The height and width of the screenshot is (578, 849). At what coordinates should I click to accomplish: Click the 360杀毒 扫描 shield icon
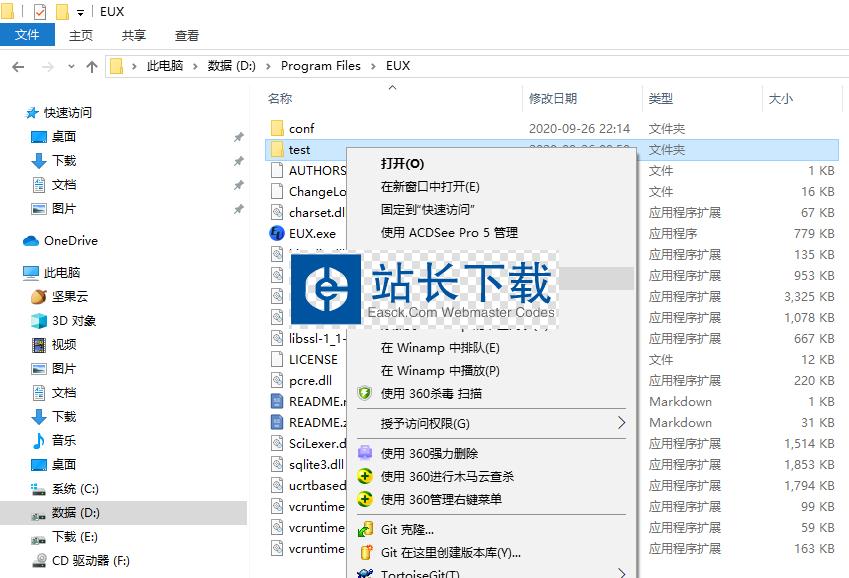coord(365,394)
